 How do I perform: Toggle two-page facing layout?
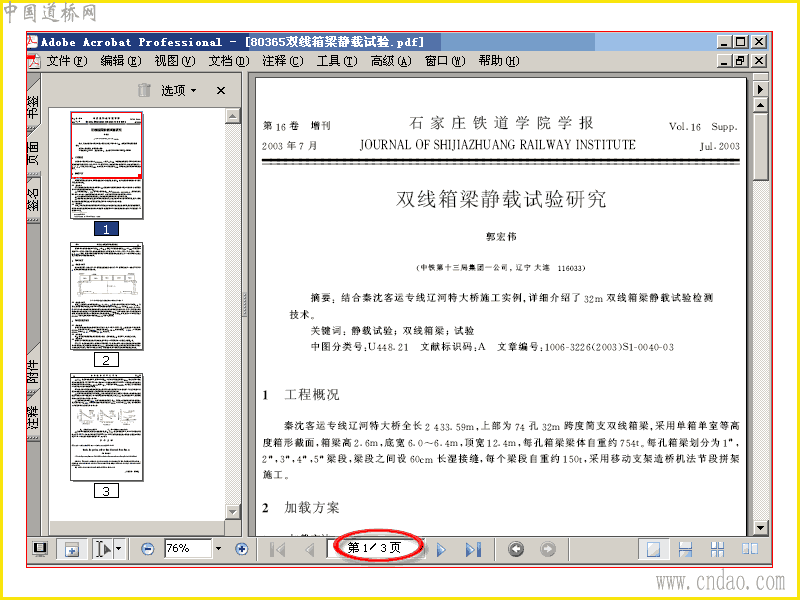pyautogui.click(x=749, y=549)
